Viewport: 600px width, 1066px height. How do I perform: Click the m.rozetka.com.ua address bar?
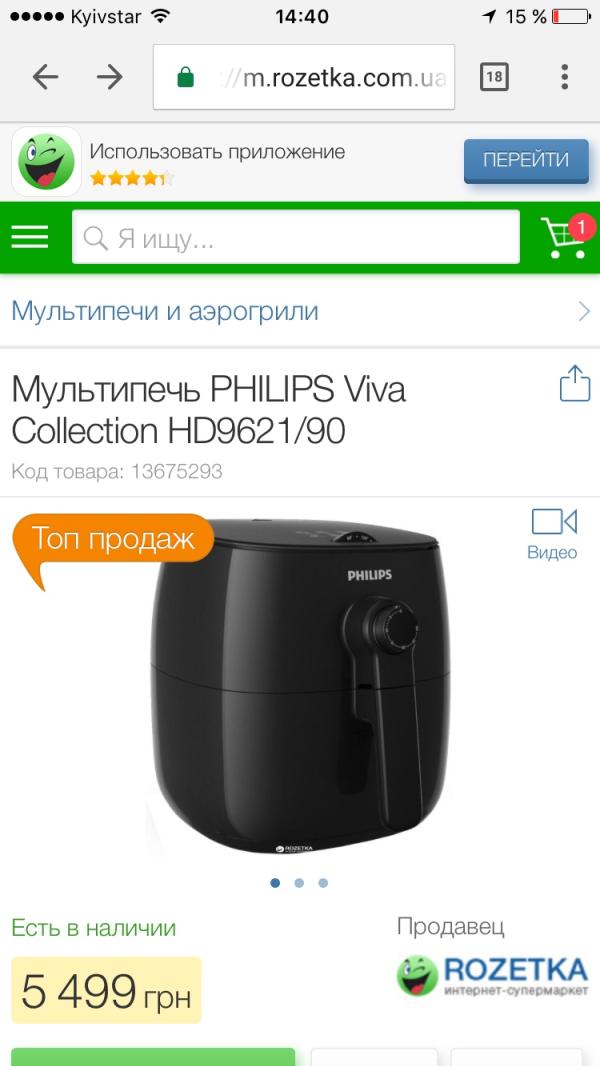pos(304,77)
